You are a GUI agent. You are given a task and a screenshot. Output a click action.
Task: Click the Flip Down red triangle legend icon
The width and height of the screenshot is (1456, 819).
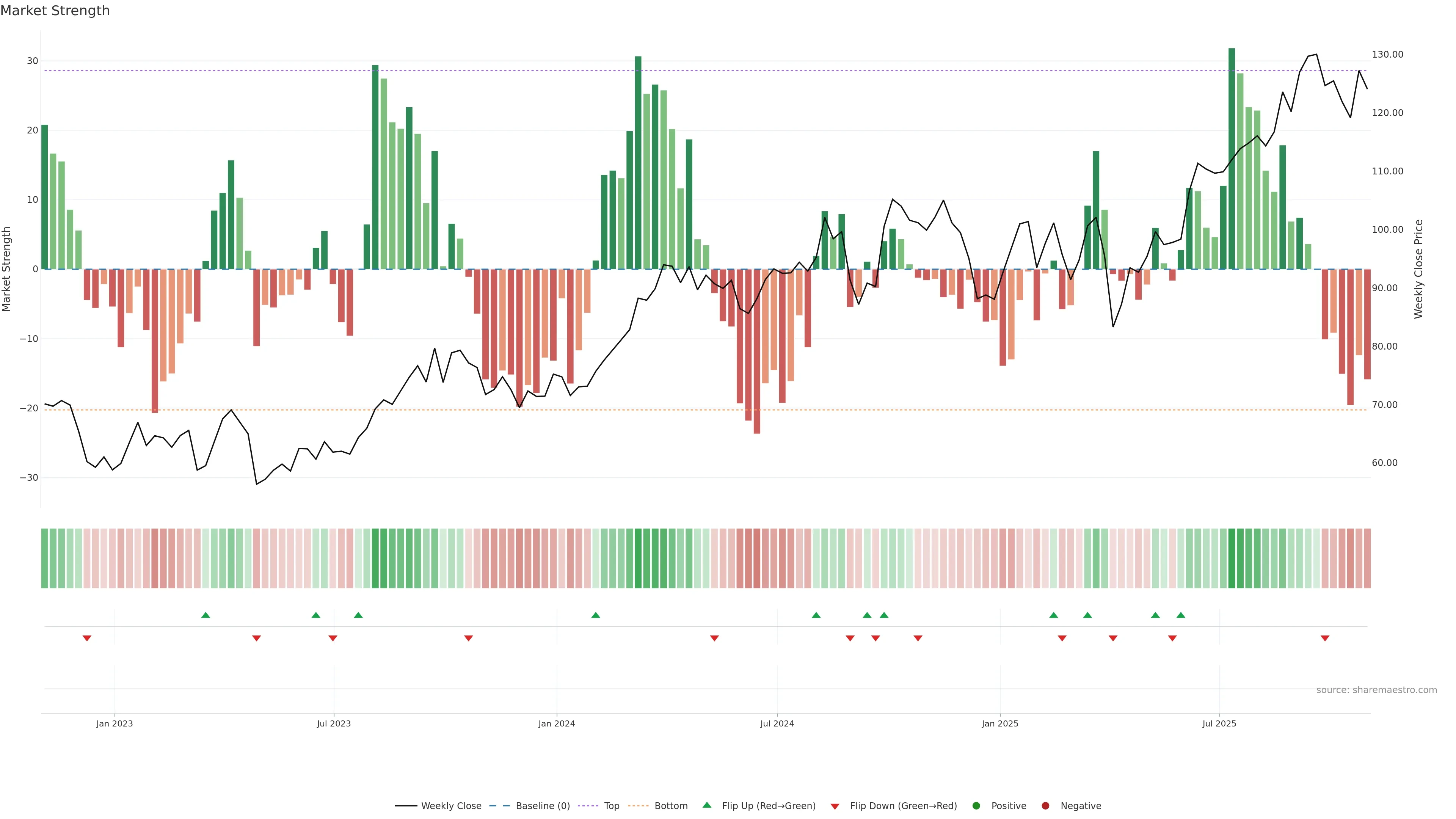(835, 806)
